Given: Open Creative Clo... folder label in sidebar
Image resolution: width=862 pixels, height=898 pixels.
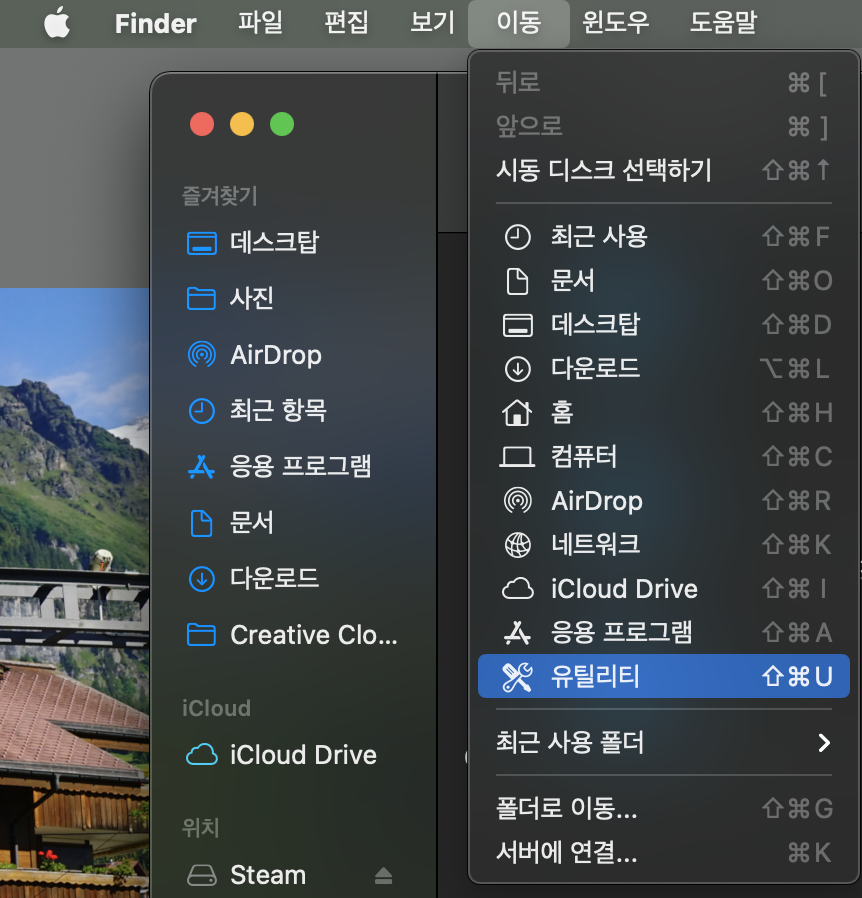Looking at the screenshot, I should pos(313,635).
